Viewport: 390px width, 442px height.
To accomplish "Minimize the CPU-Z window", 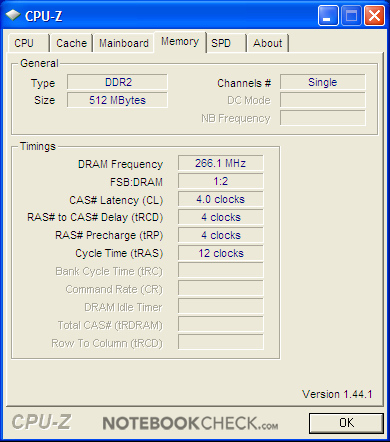I will (x=328, y=16).
